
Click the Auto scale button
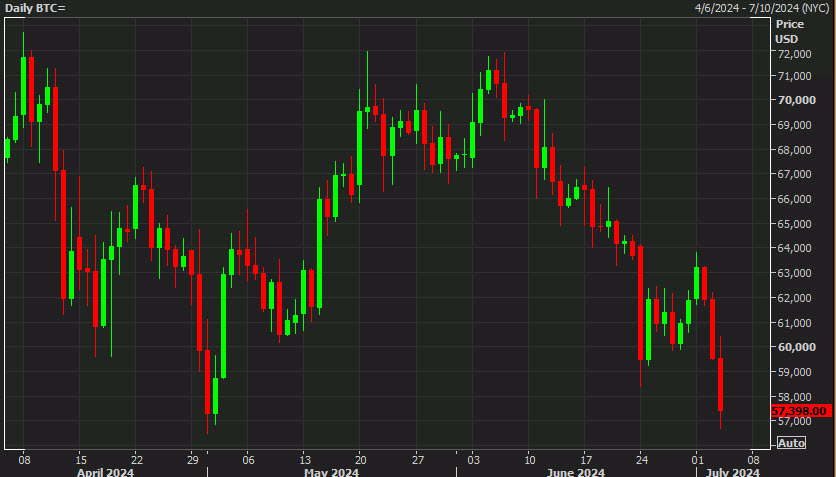click(791, 443)
